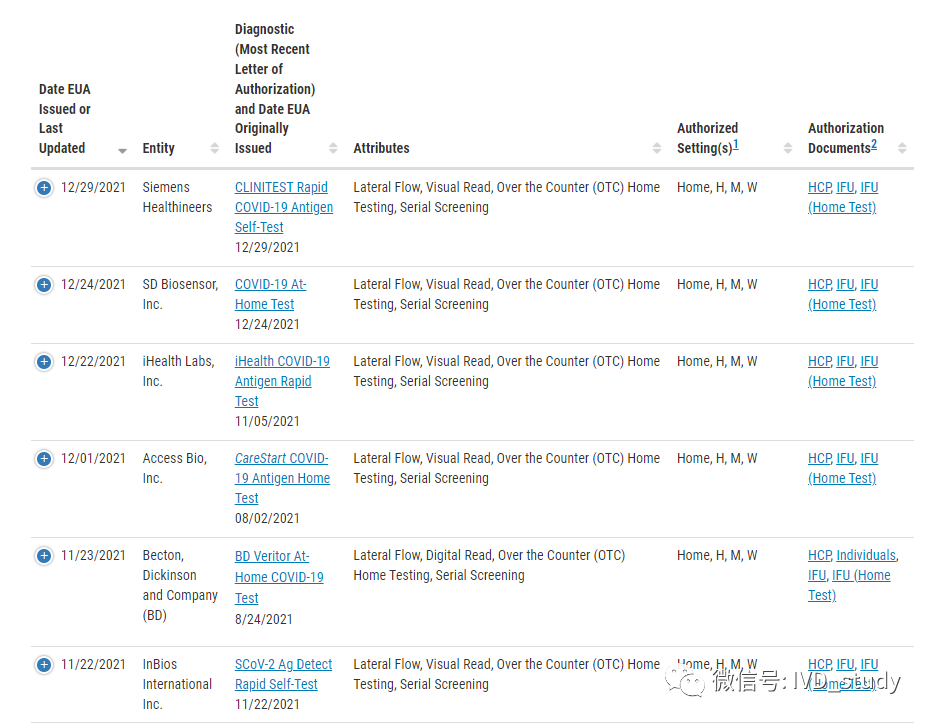The width and height of the screenshot is (931, 724).
Task: Open footnote 2 on Authorization Documents
Action: point(874,145)
